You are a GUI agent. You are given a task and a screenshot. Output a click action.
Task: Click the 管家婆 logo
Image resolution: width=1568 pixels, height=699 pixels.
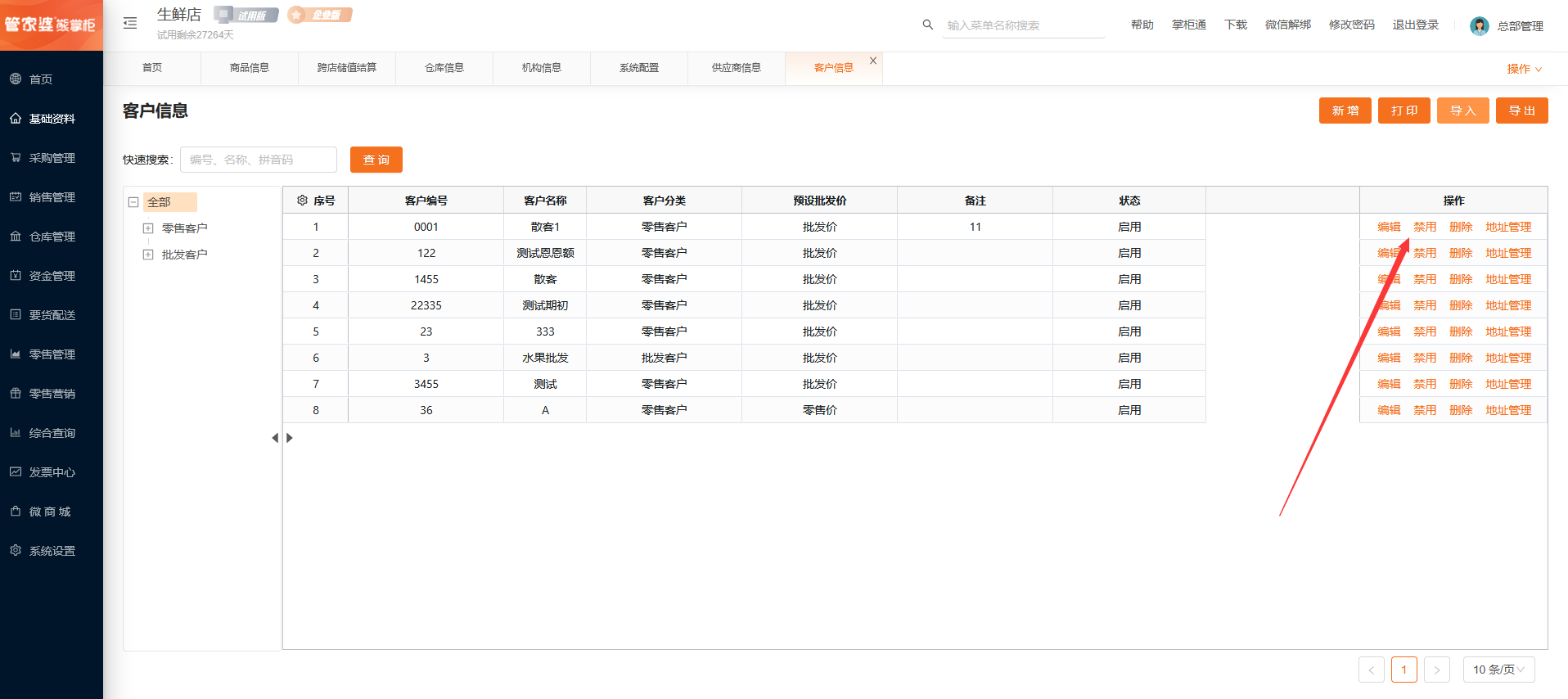click(51, 25)
